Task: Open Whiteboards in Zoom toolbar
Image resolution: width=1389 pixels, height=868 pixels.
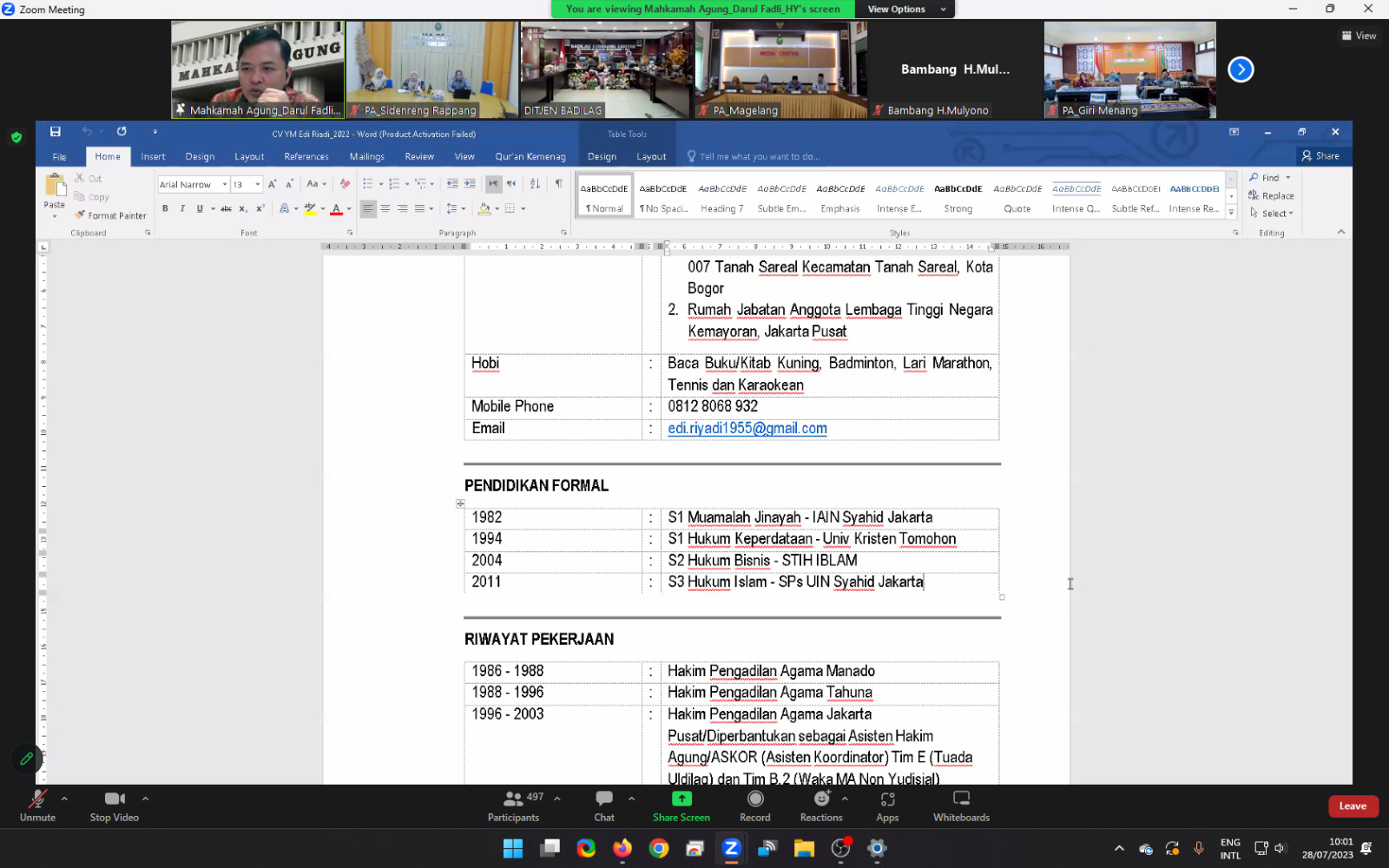Action: [961, 806]
